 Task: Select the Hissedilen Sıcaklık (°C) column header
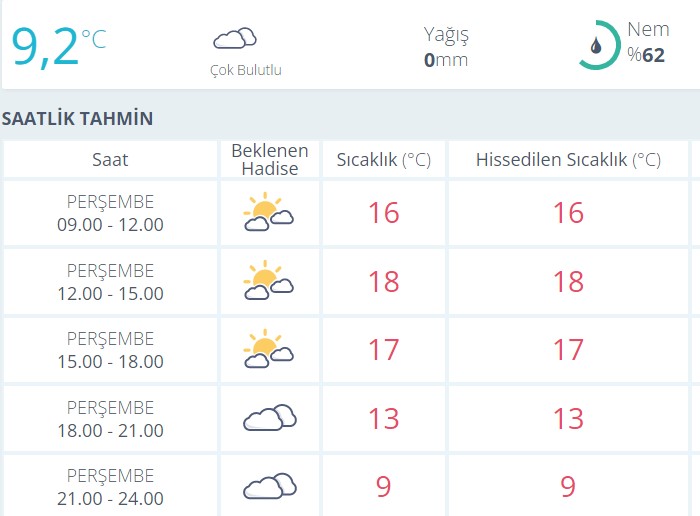click(x=568, y=159)
